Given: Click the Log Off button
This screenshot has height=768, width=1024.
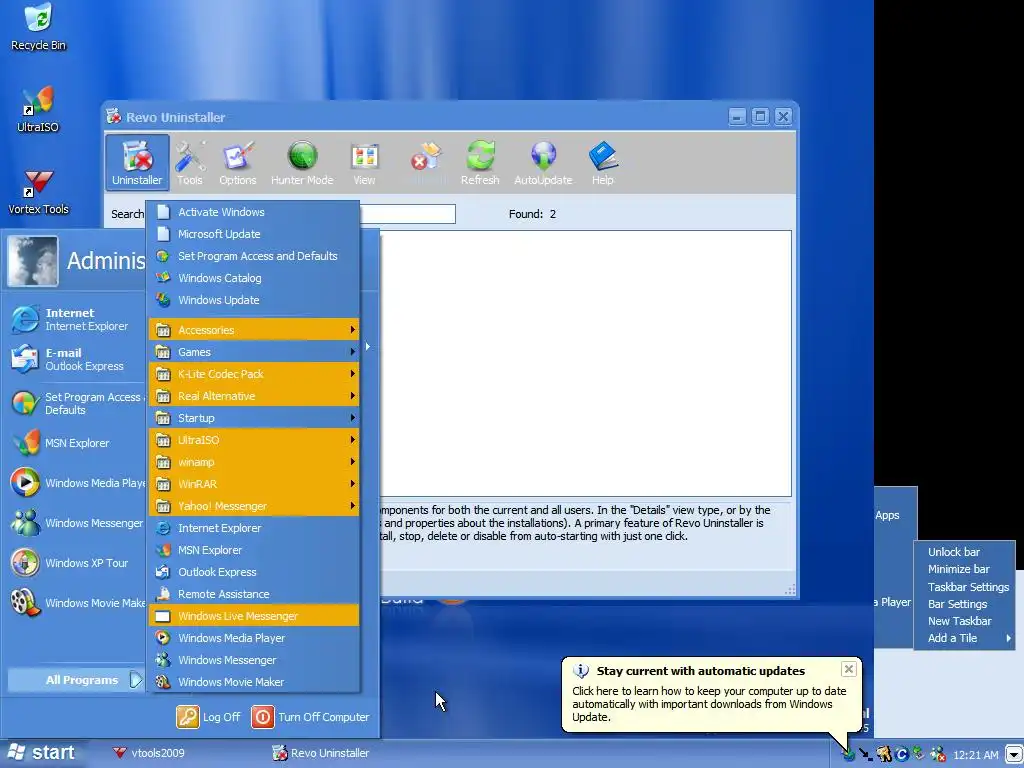Looking at the screenshot, I should (209, 716).
